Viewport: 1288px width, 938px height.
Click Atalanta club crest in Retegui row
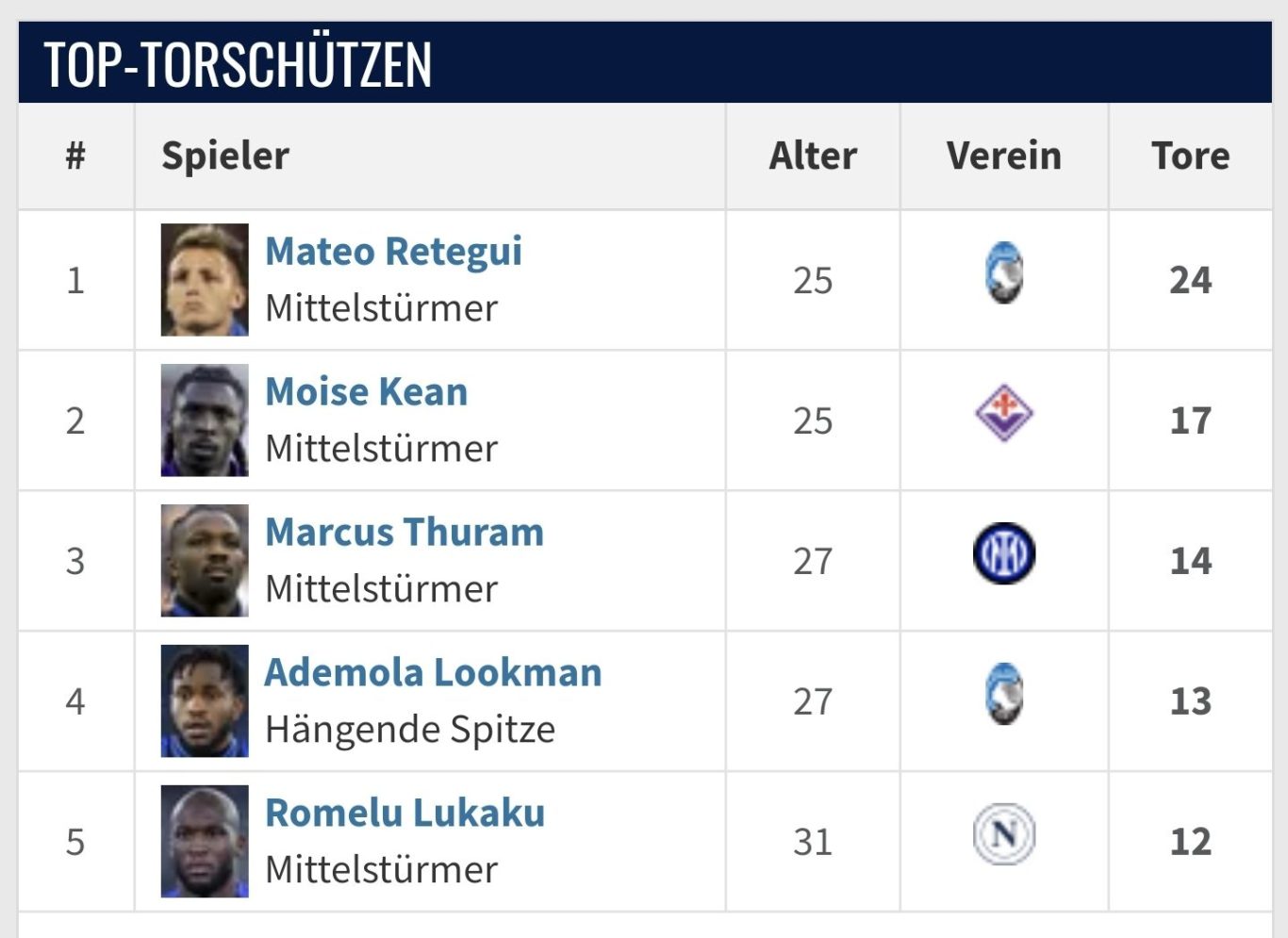1004,273
